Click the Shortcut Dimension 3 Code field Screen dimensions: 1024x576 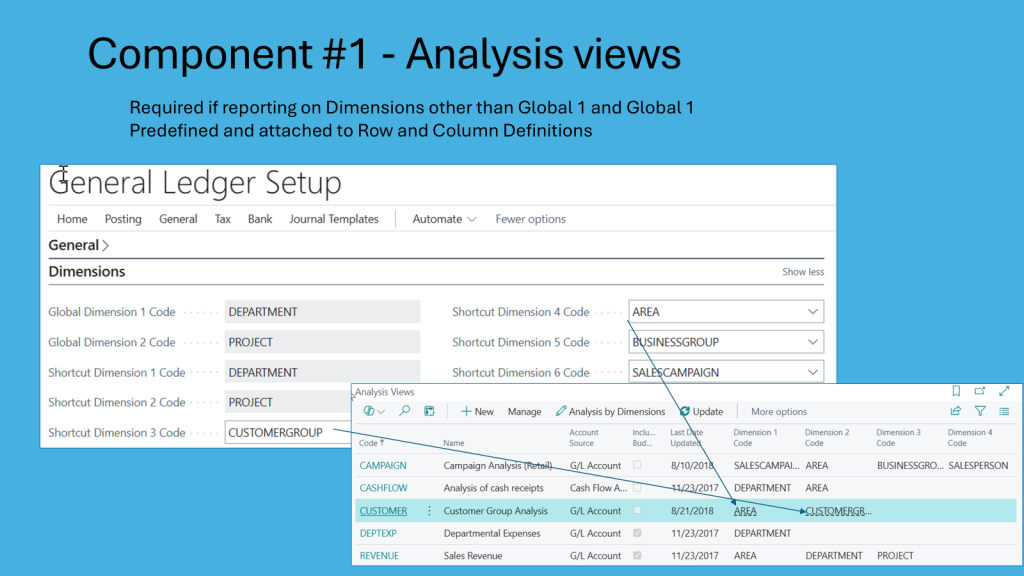click(285, 433)
